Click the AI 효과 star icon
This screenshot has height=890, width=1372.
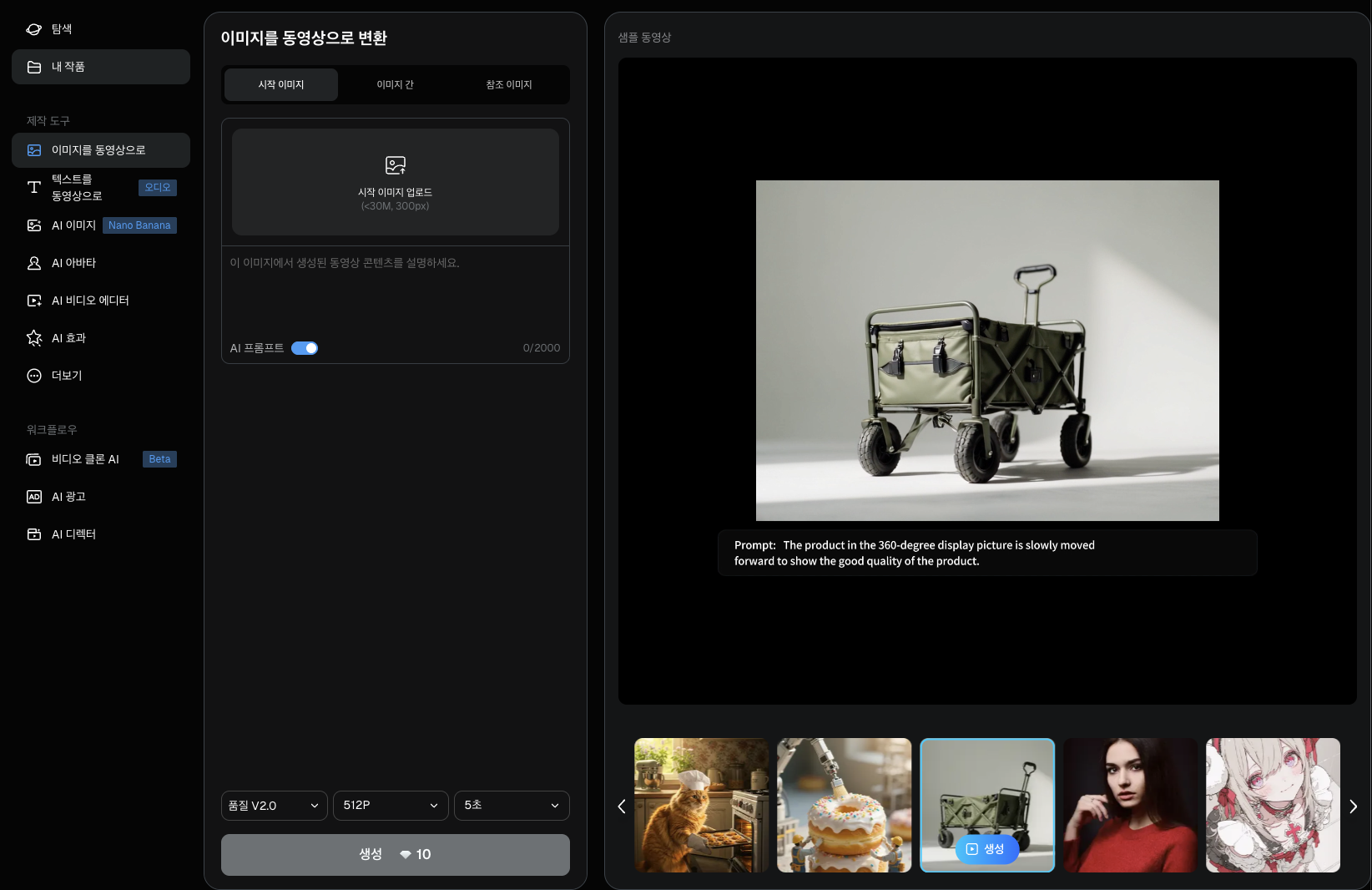coord(34,338)
